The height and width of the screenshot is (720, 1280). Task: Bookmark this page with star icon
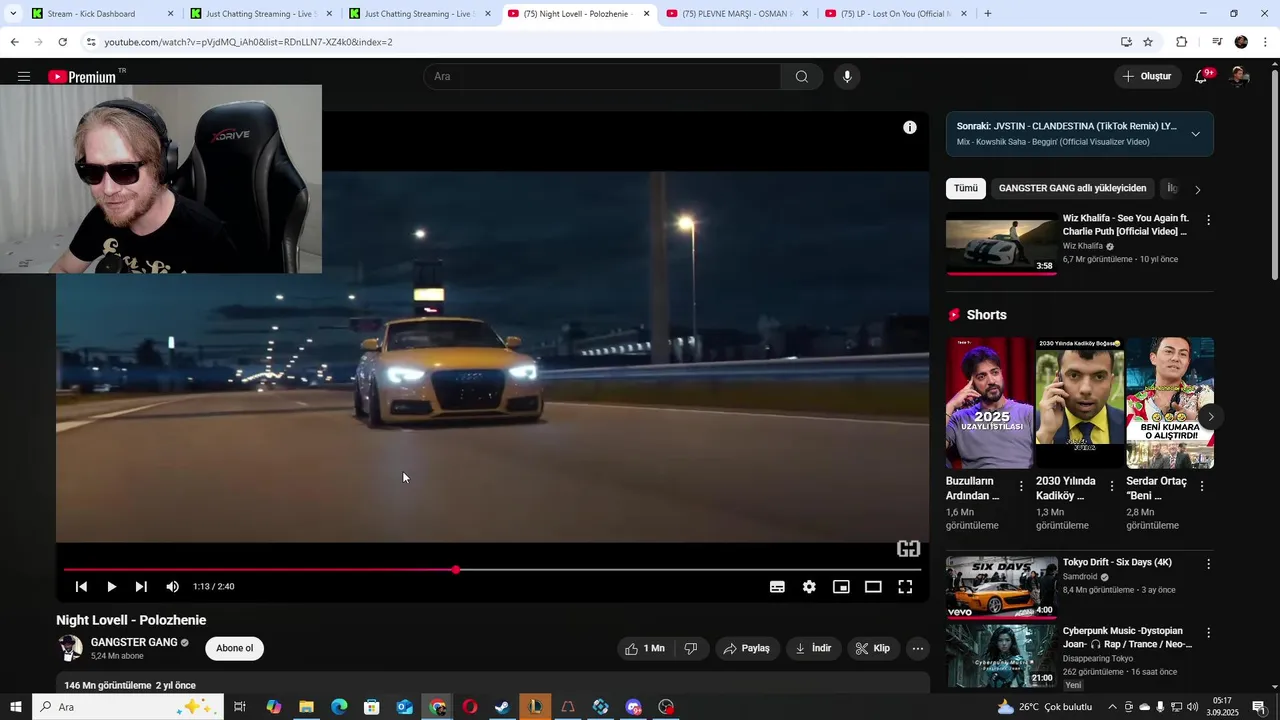1148,42
